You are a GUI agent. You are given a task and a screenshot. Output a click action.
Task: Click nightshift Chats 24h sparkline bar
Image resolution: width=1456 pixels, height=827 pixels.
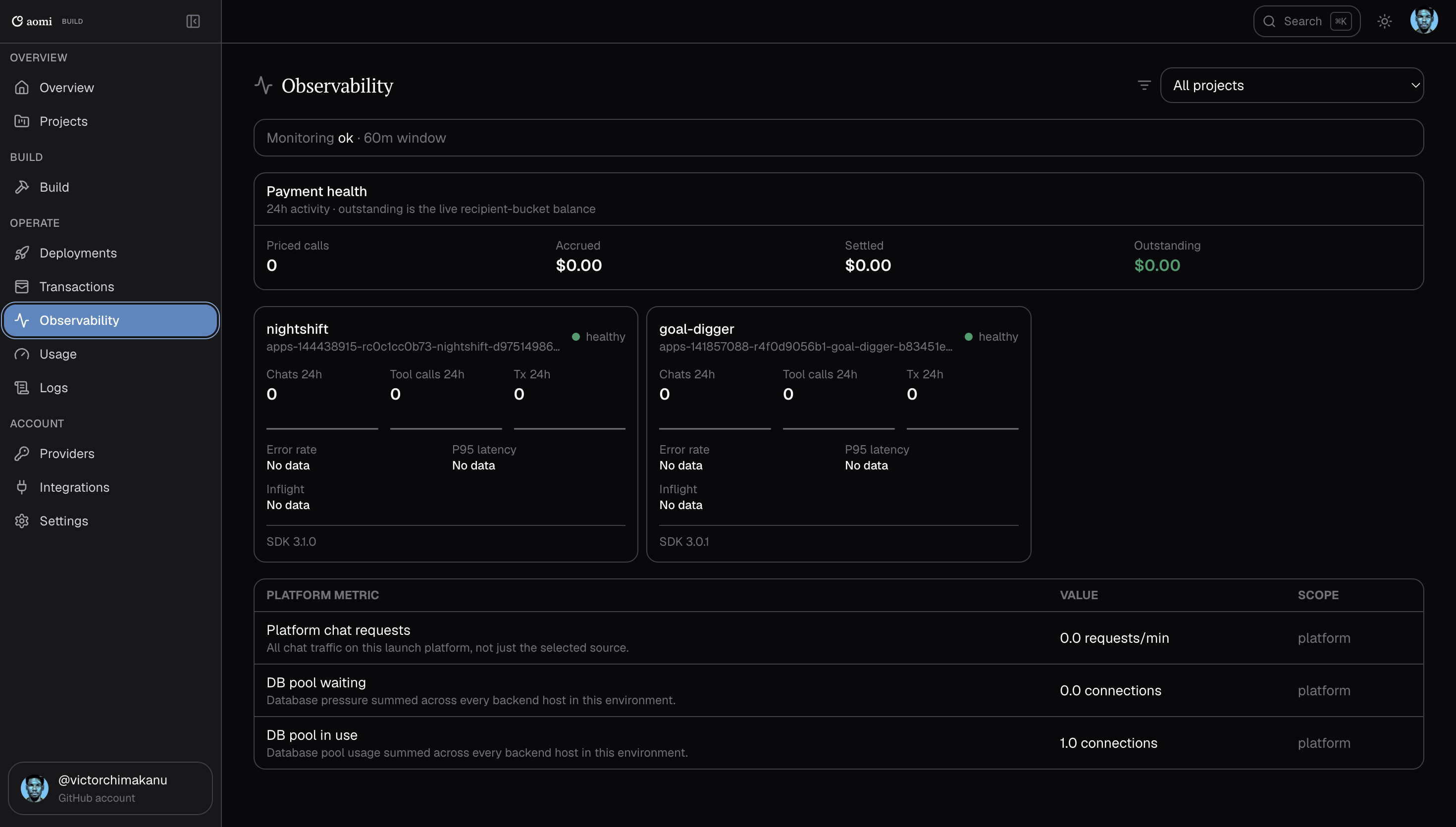tap(322, 428)
